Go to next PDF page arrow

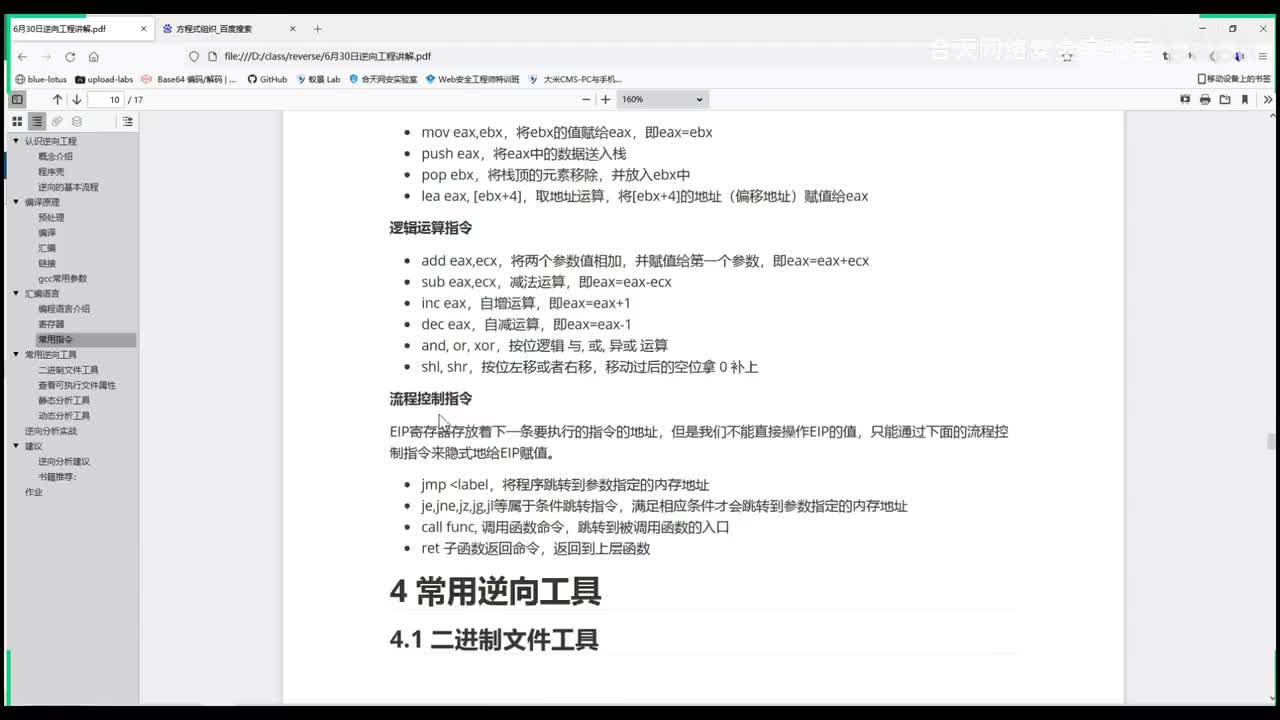(x=76, y=100)
